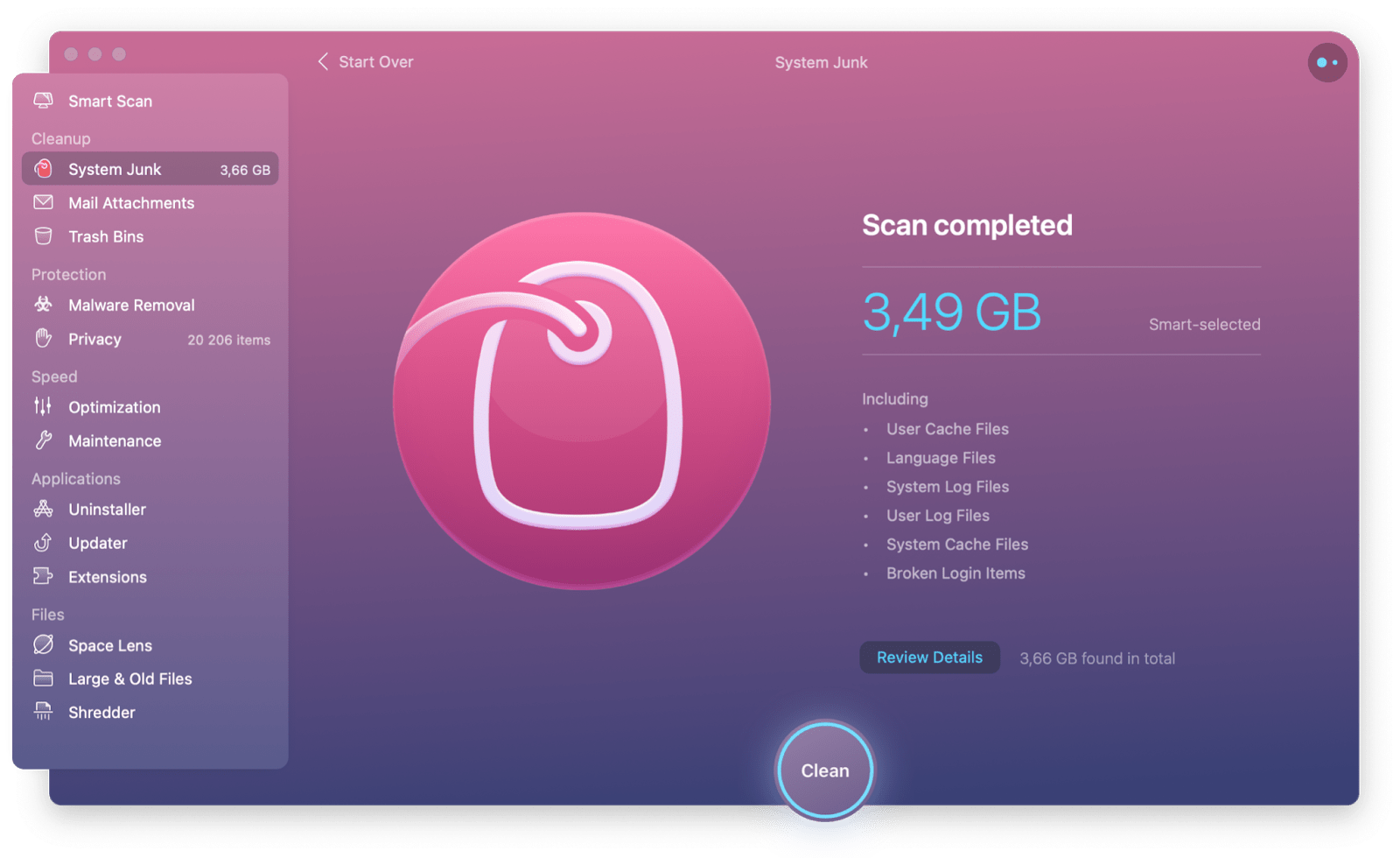Click the back chevron beside Start Over
The width and height of the screenshot is (1400, 858).
(x=323, y=61)
